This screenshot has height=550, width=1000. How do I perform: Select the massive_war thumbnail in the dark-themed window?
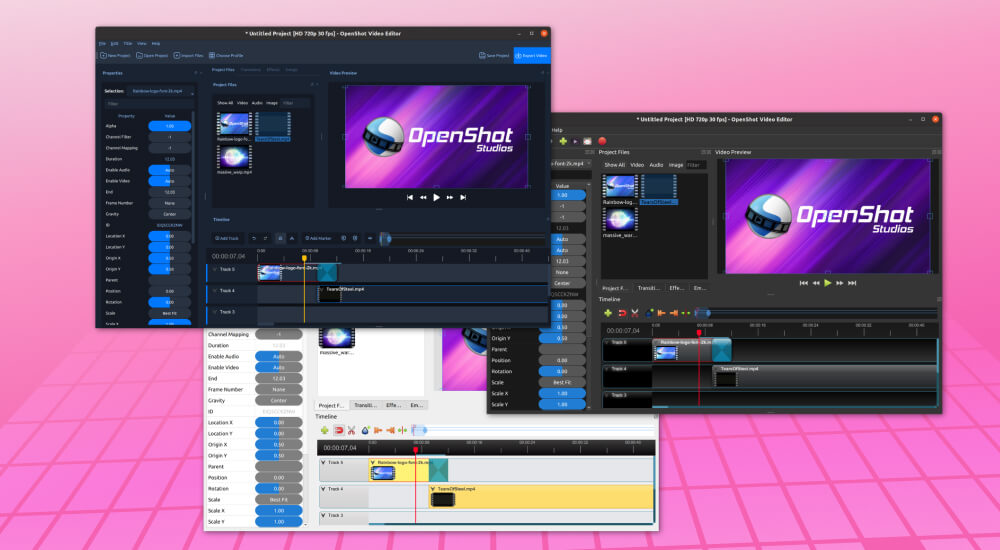click(620, 219)
